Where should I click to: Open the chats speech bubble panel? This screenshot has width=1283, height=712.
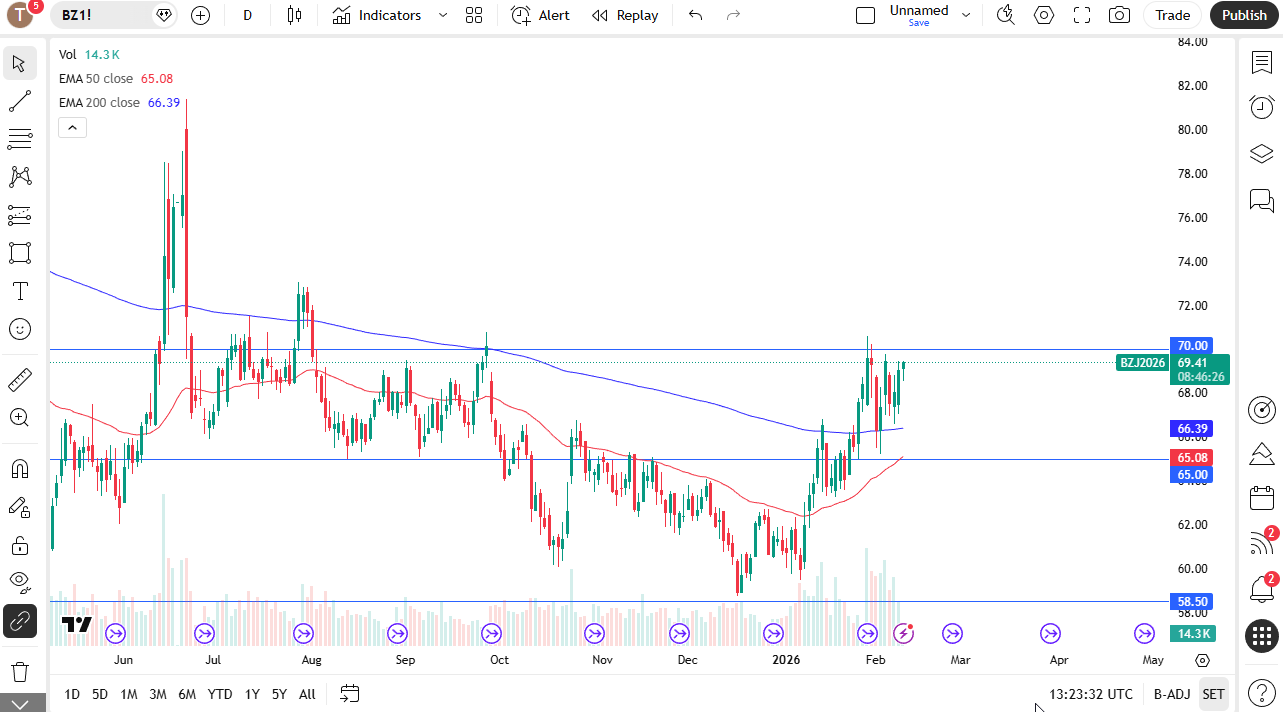1262,200
